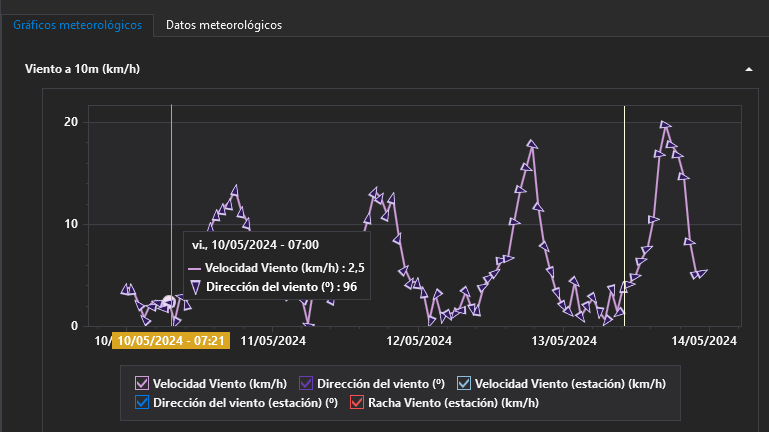Uncheck the Dirección del viento (º) checkbox
769x432 pixels.
pyautogui.click(x=307, y=383)
